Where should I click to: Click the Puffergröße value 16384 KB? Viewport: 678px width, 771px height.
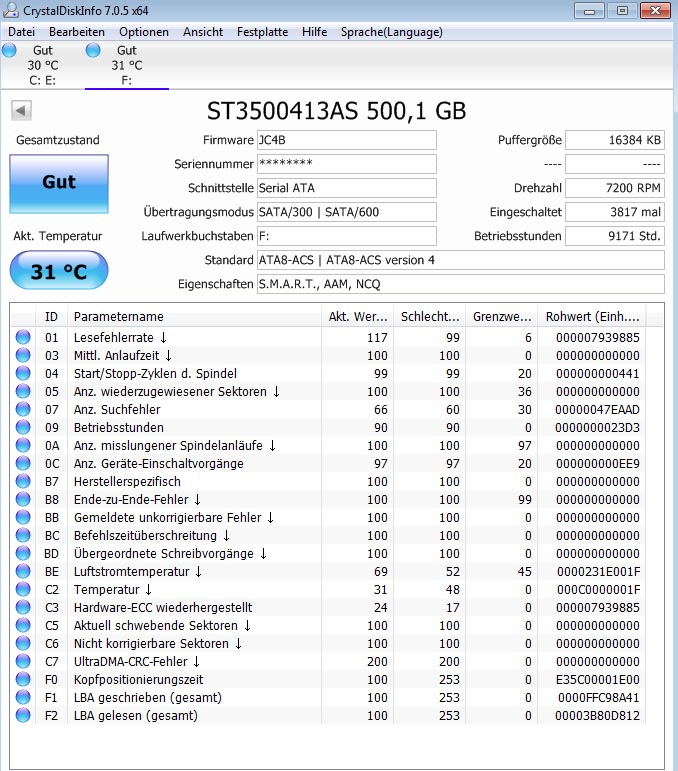615,140
